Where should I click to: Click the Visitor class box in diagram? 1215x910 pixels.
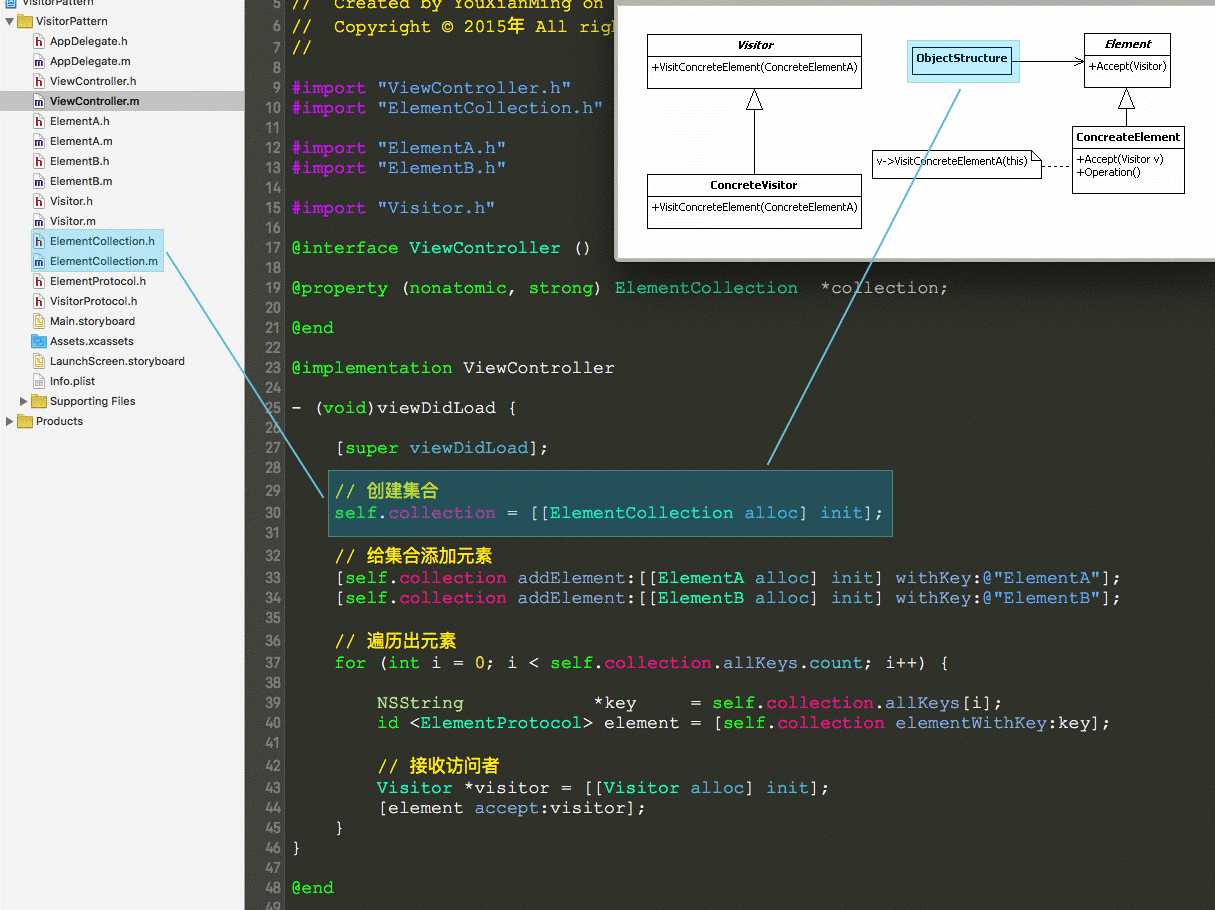click(x=754, y=61)
